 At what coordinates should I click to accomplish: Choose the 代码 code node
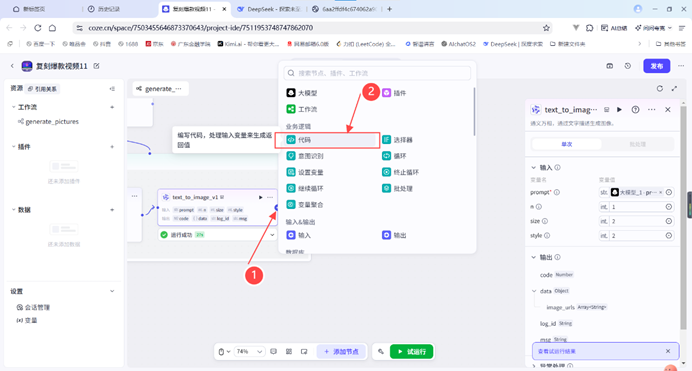pyautogui.click(x=327, y=140)
